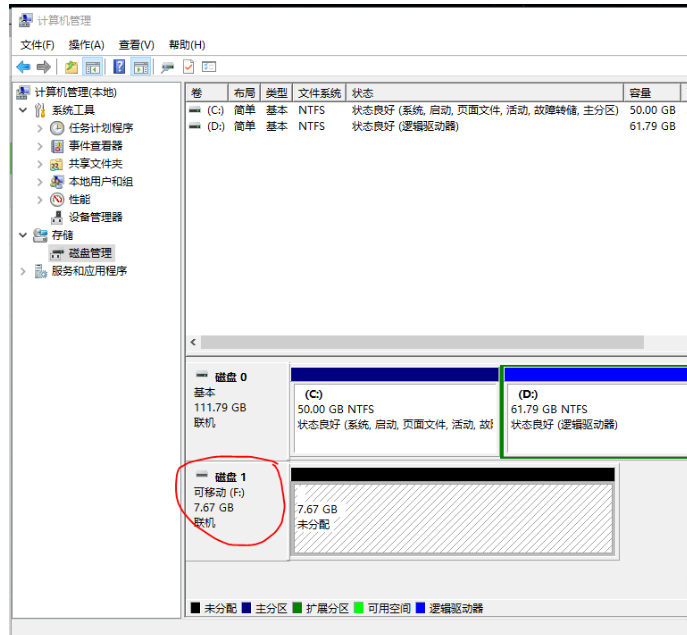This screenshot has width=687, height=635.
Task: Click the green 扩展分区 legend swatch
Action: tap(297, 608)
